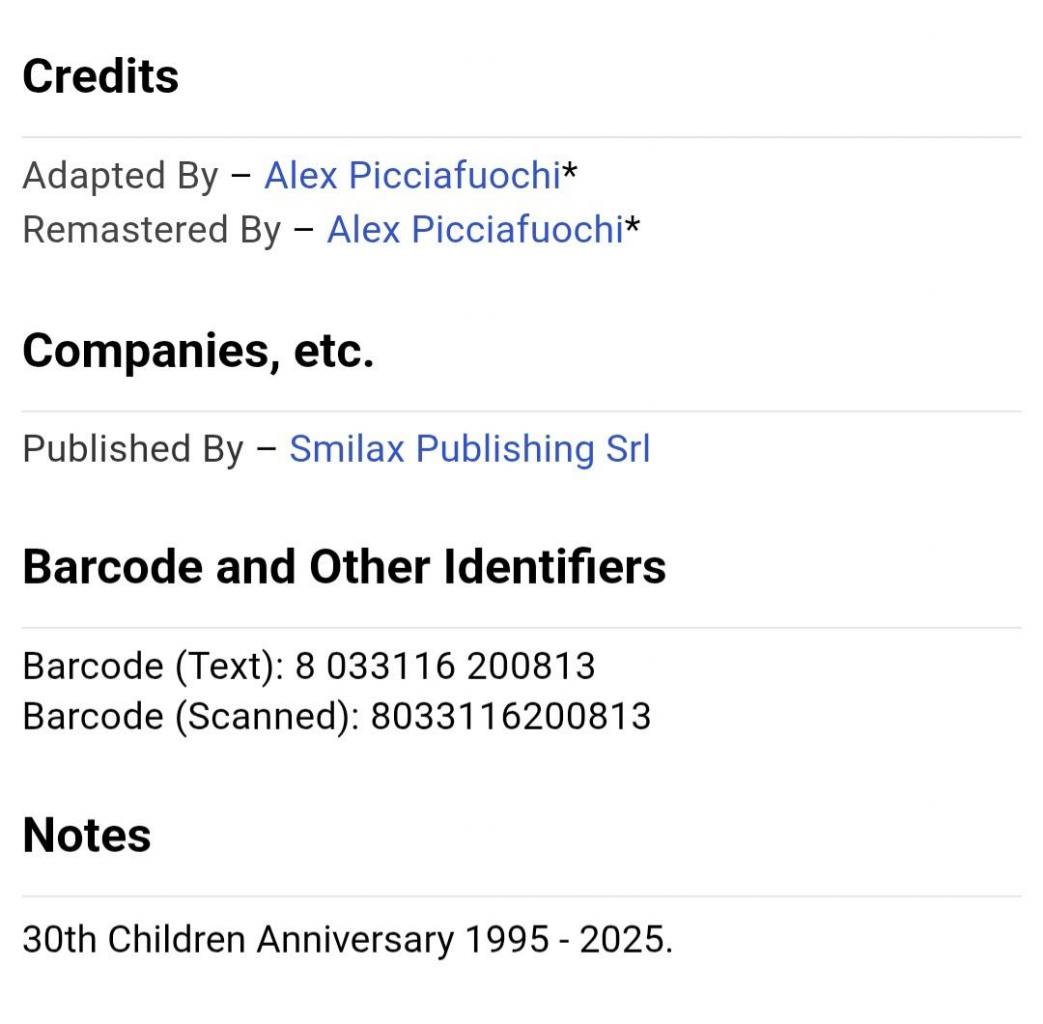Click the asterisk after the Remastered By name

pyautogui.click(x=632, y=226)
